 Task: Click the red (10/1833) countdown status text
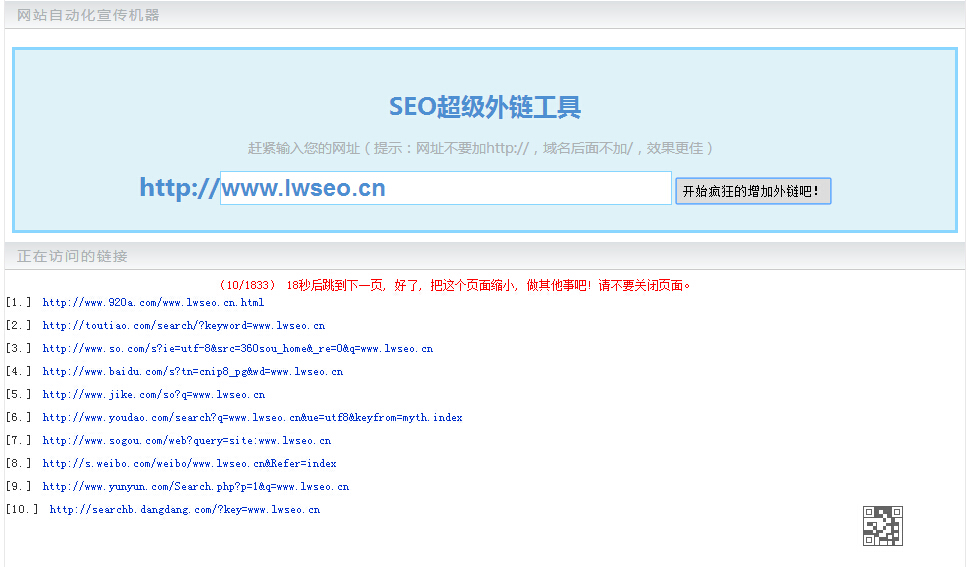pos(455,285)
